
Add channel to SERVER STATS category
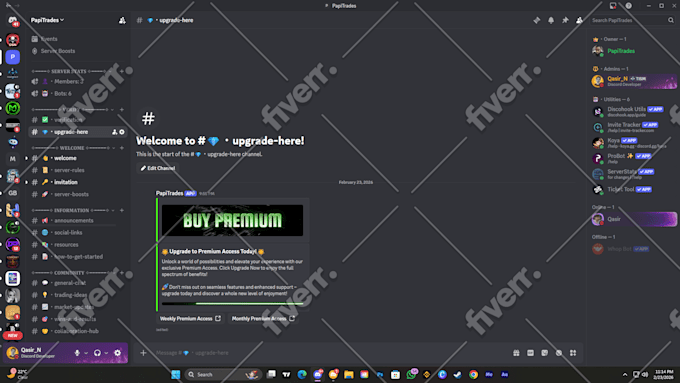[x=122, y=71]
